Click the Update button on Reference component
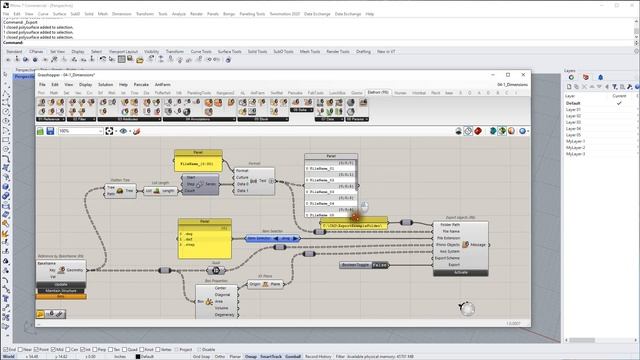The width and height of the screenshot is (640, 360). [x=61, y=284]
